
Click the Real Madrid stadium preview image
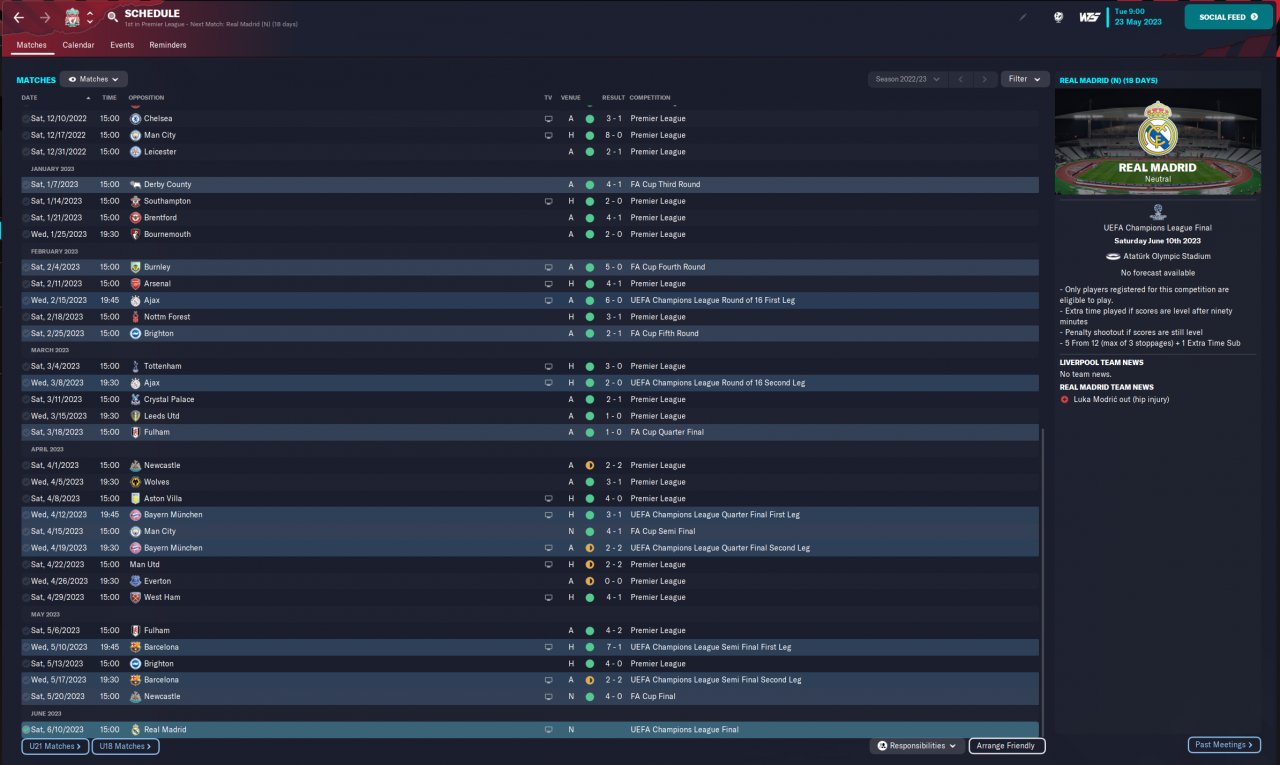coord(1157,141)
